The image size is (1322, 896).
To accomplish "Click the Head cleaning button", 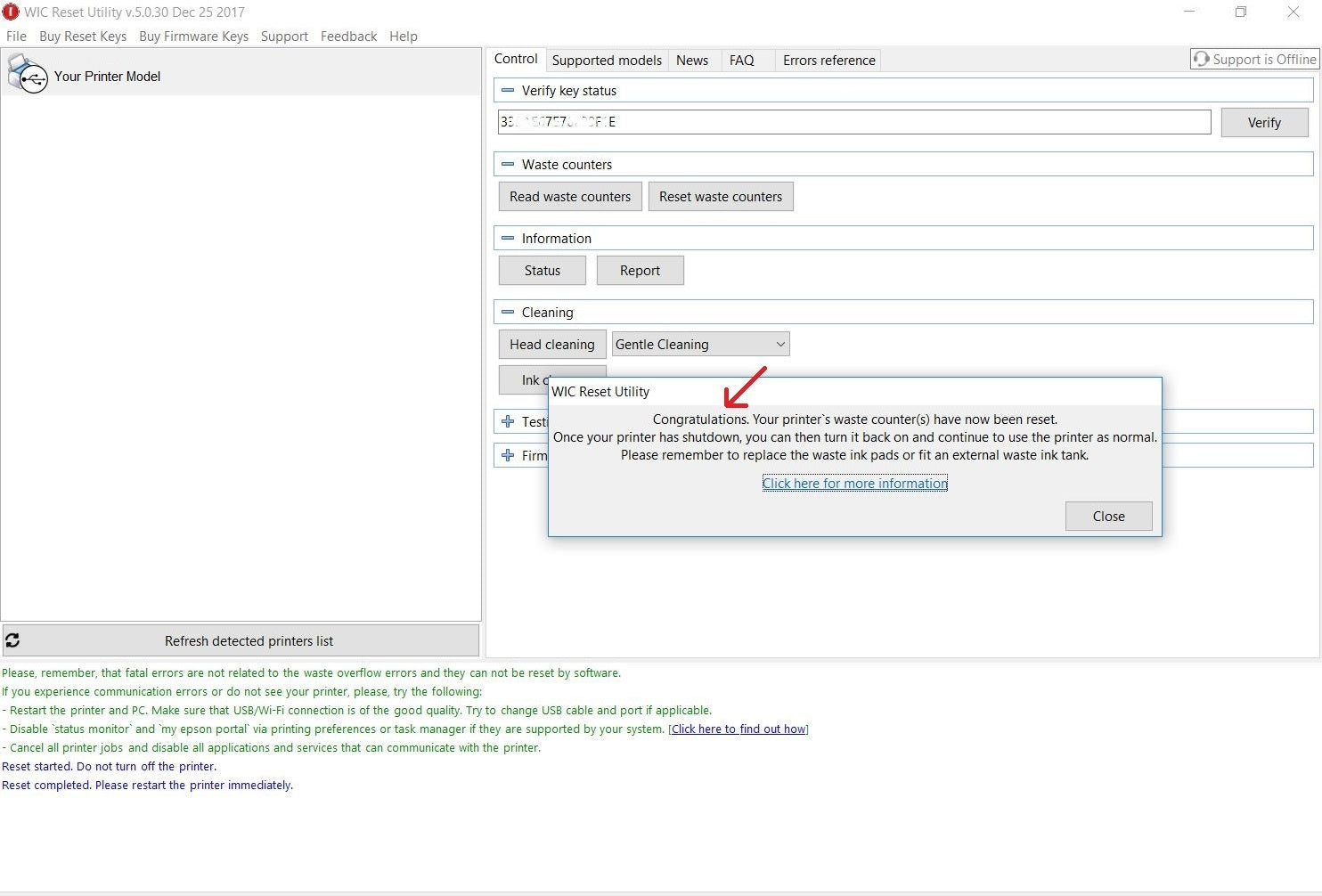I will 552,344.
